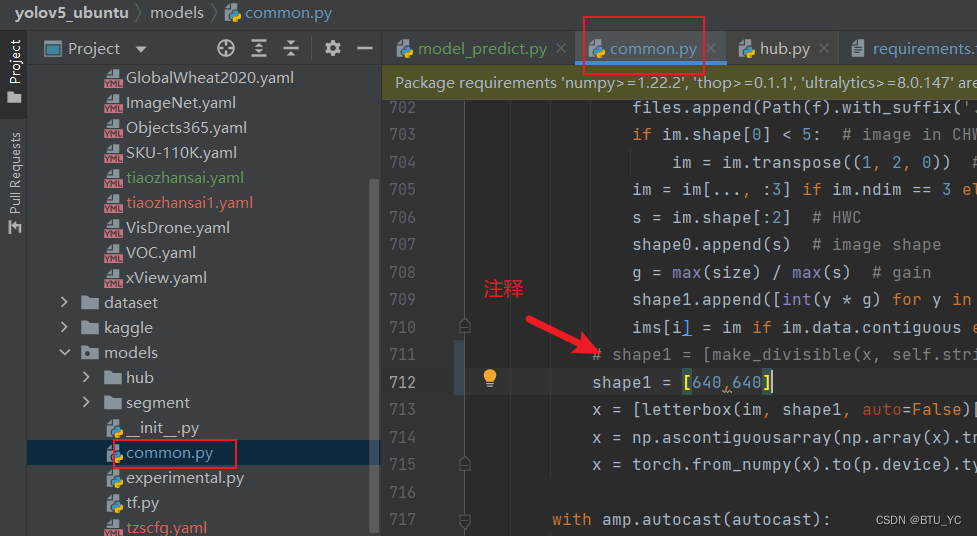Click fold marker on line 717
Screen dimensions: 977x536
click(x=464, y=519)
